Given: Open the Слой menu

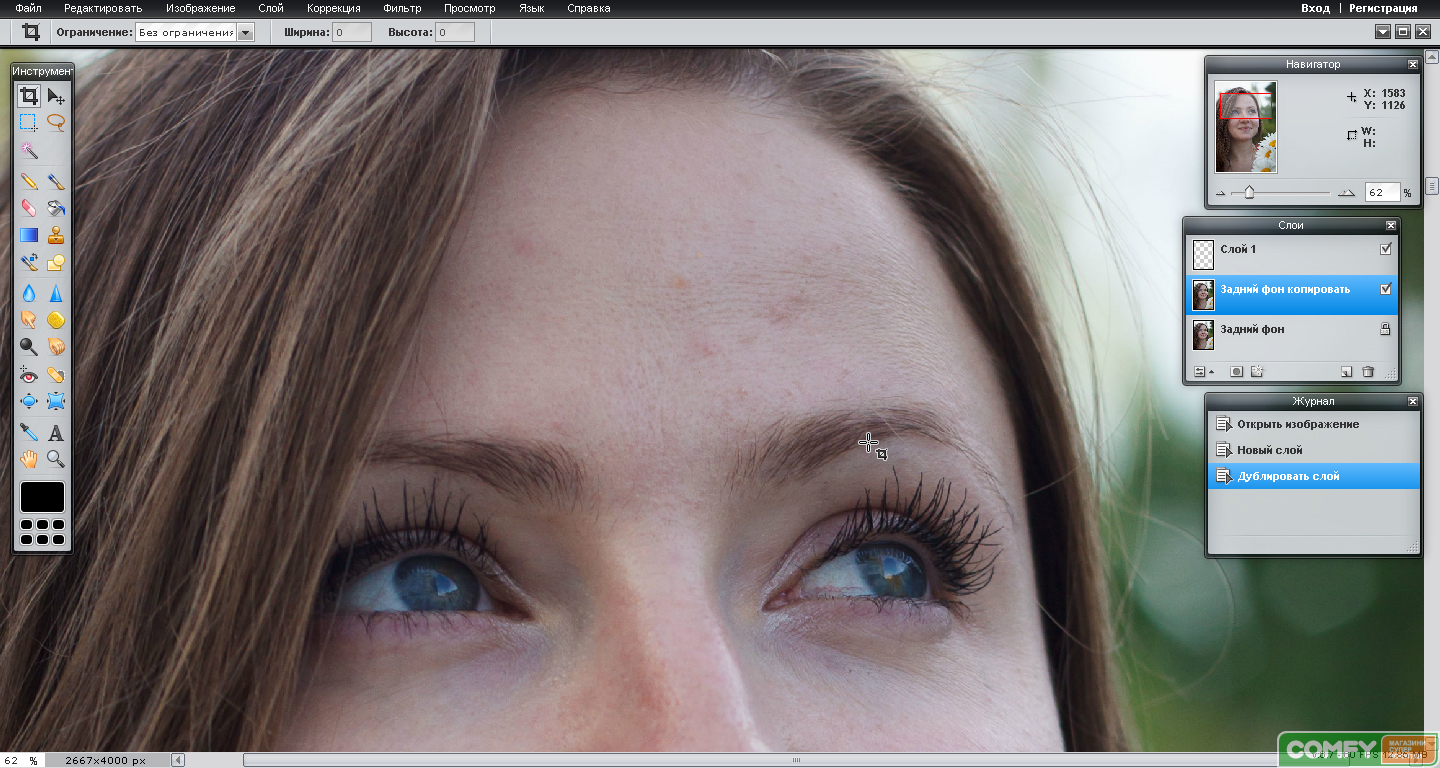Looking at the screenshot, I should (x=271, y=8).
